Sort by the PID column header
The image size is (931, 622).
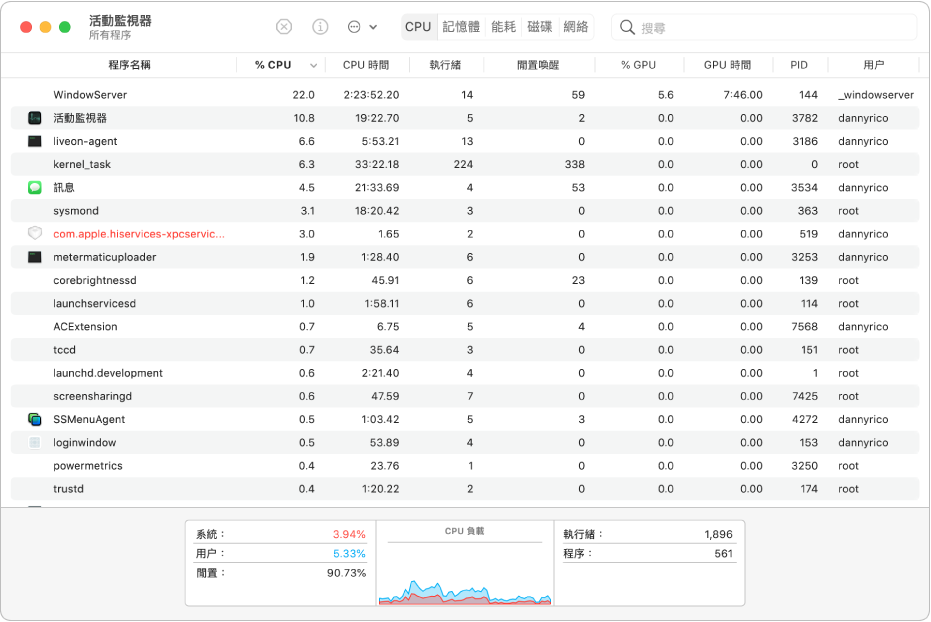pos(799,65)
